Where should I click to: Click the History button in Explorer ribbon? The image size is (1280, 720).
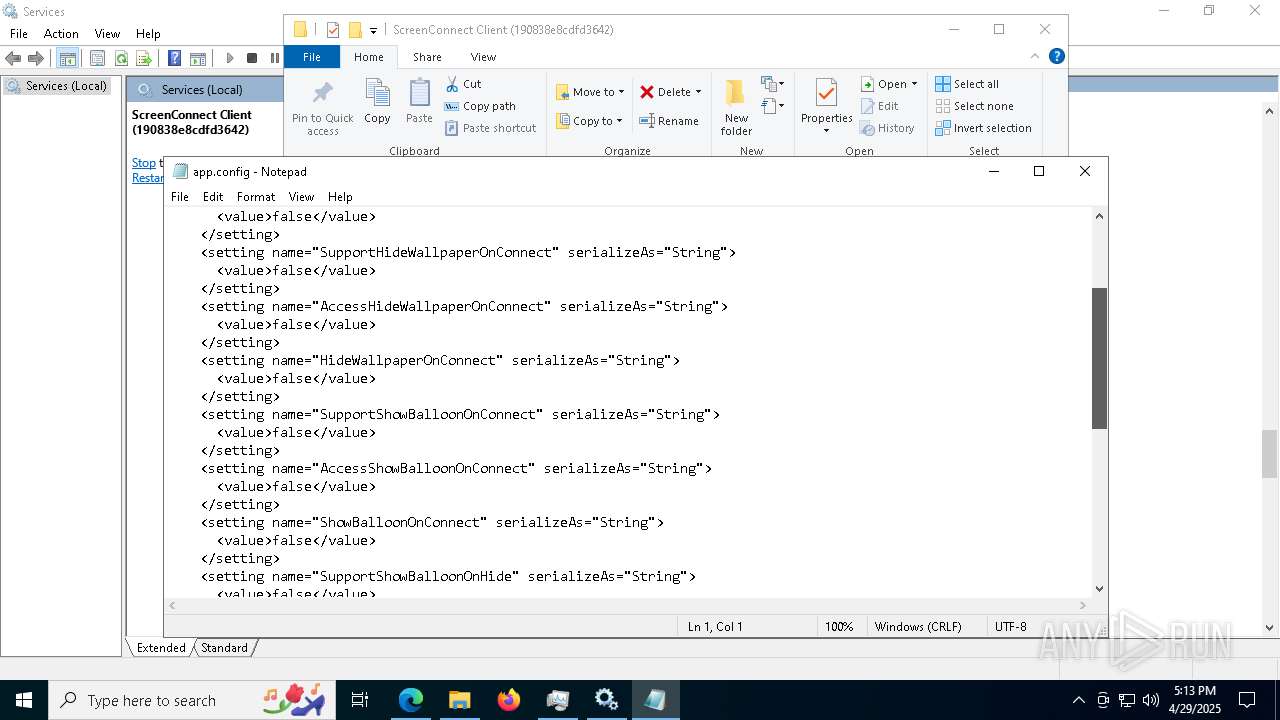(x=887, y=128)
